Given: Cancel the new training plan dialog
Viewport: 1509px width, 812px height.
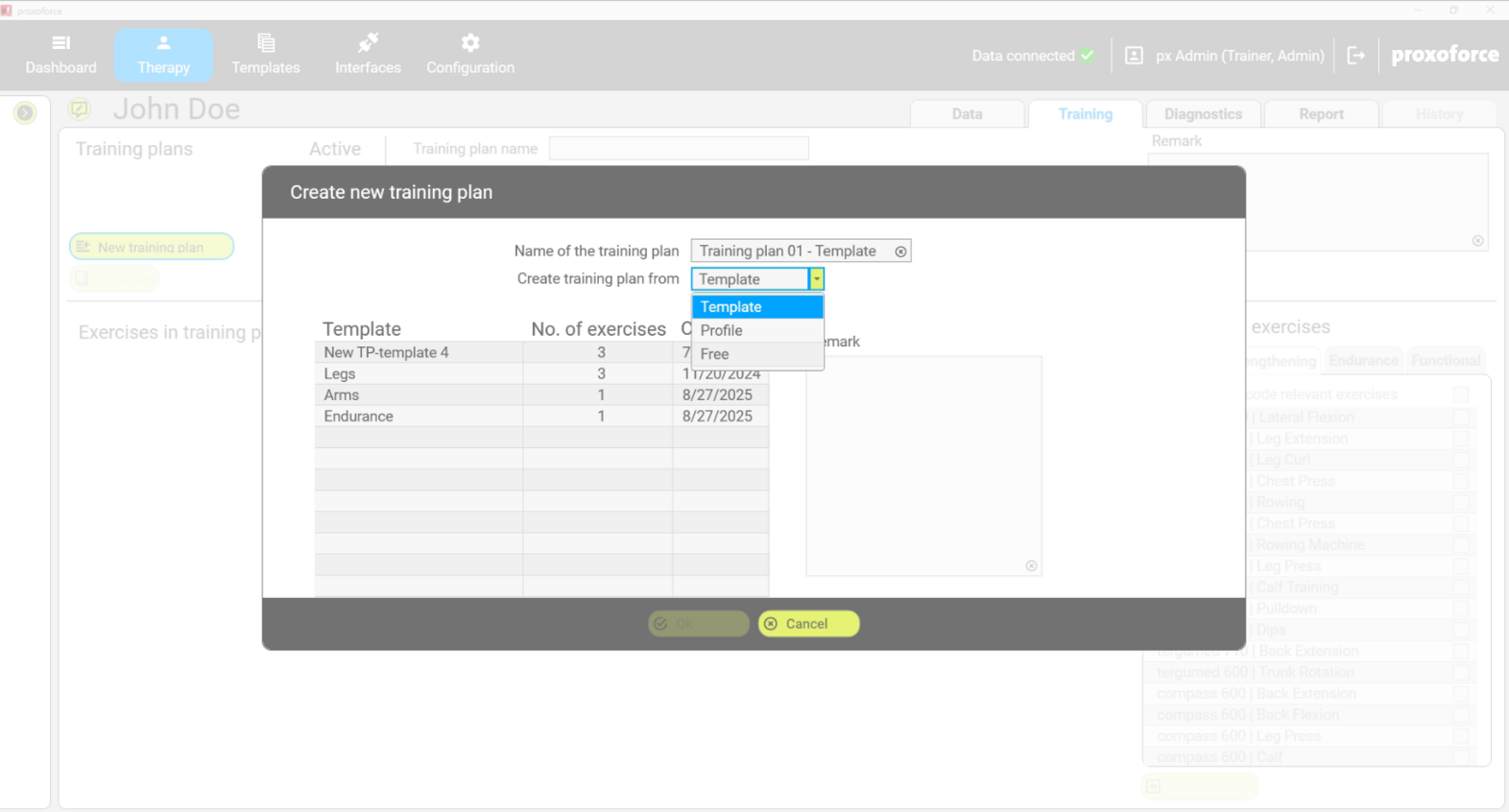Looking at the screenshot, I should 808,623.
